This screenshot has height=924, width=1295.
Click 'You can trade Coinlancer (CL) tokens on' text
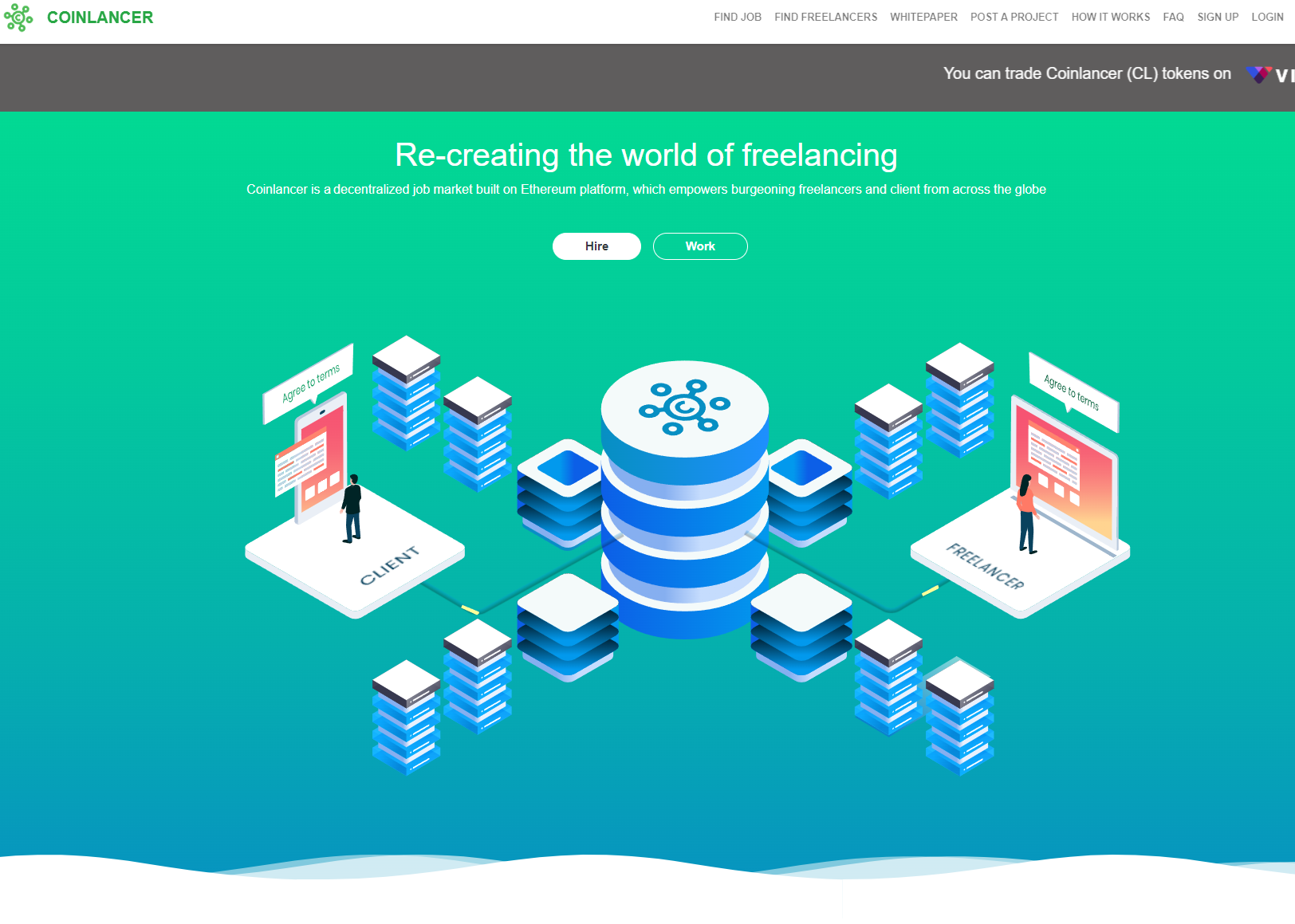[1087, 73]
